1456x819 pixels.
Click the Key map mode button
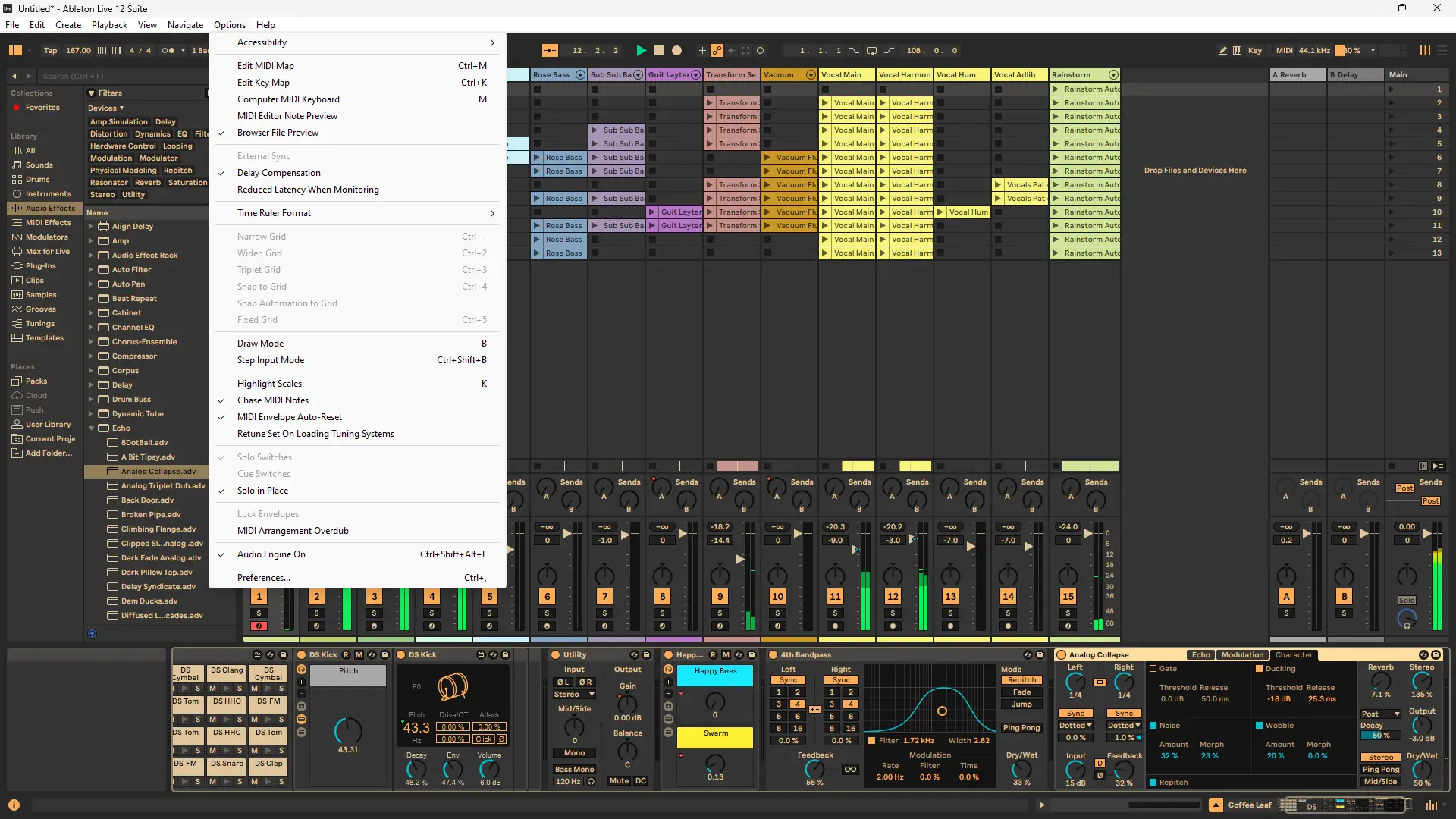1255,51
